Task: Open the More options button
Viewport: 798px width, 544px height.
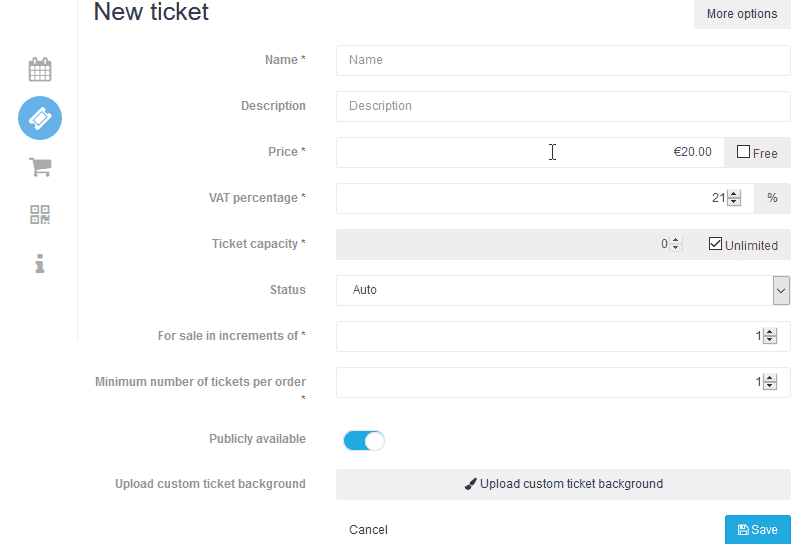Action: click(742, 14)
